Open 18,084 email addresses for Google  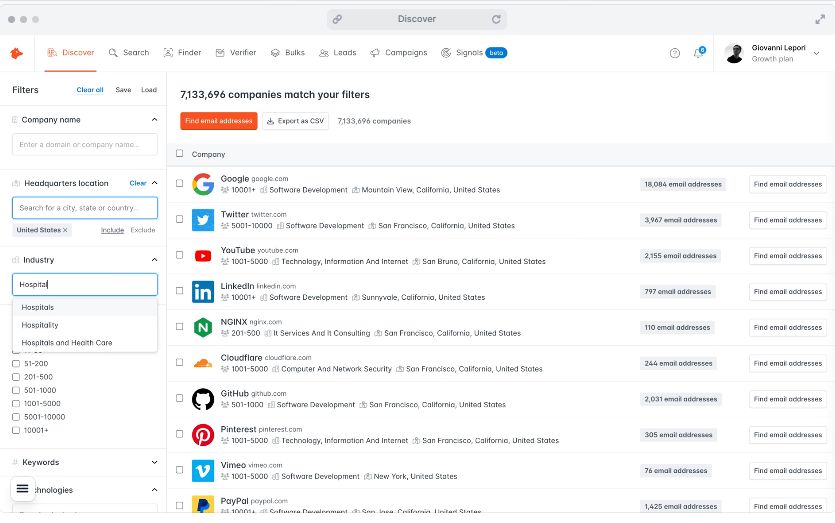(x=683, y=184)
